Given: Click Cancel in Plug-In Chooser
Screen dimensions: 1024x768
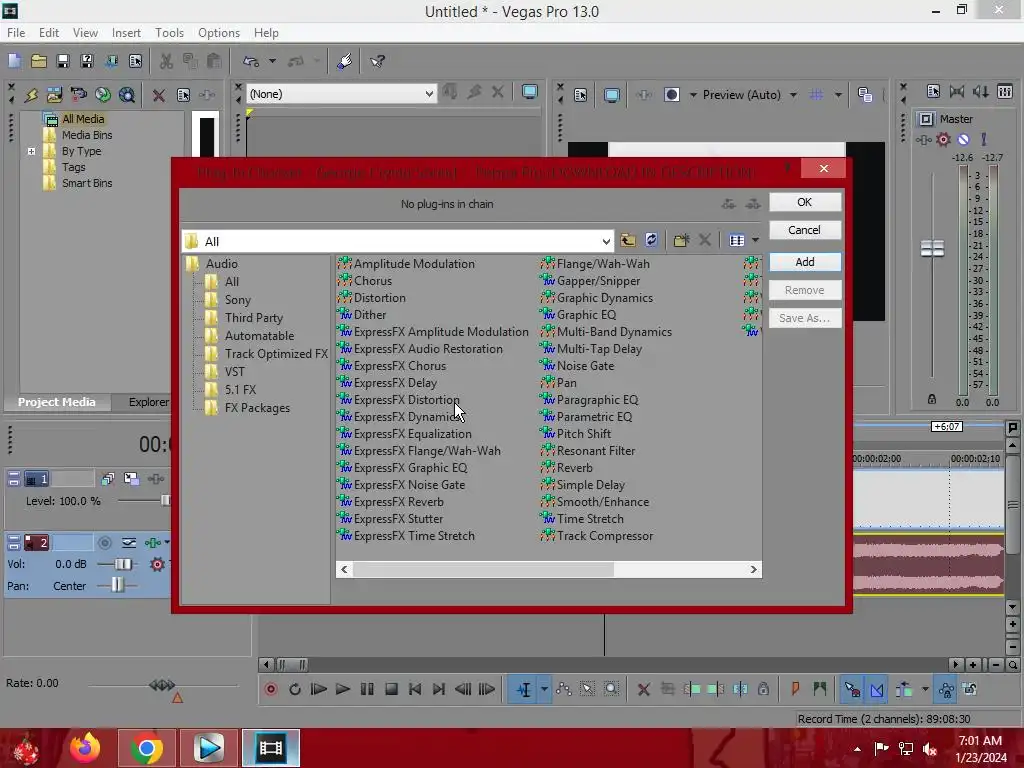Looking at the screenshot, I should coord(805,230).
